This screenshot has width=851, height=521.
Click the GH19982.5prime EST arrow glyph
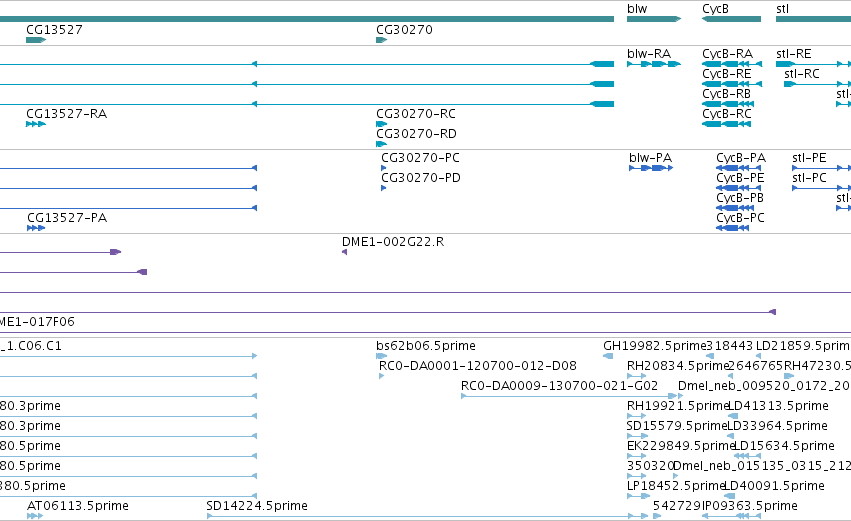(608, 356)
